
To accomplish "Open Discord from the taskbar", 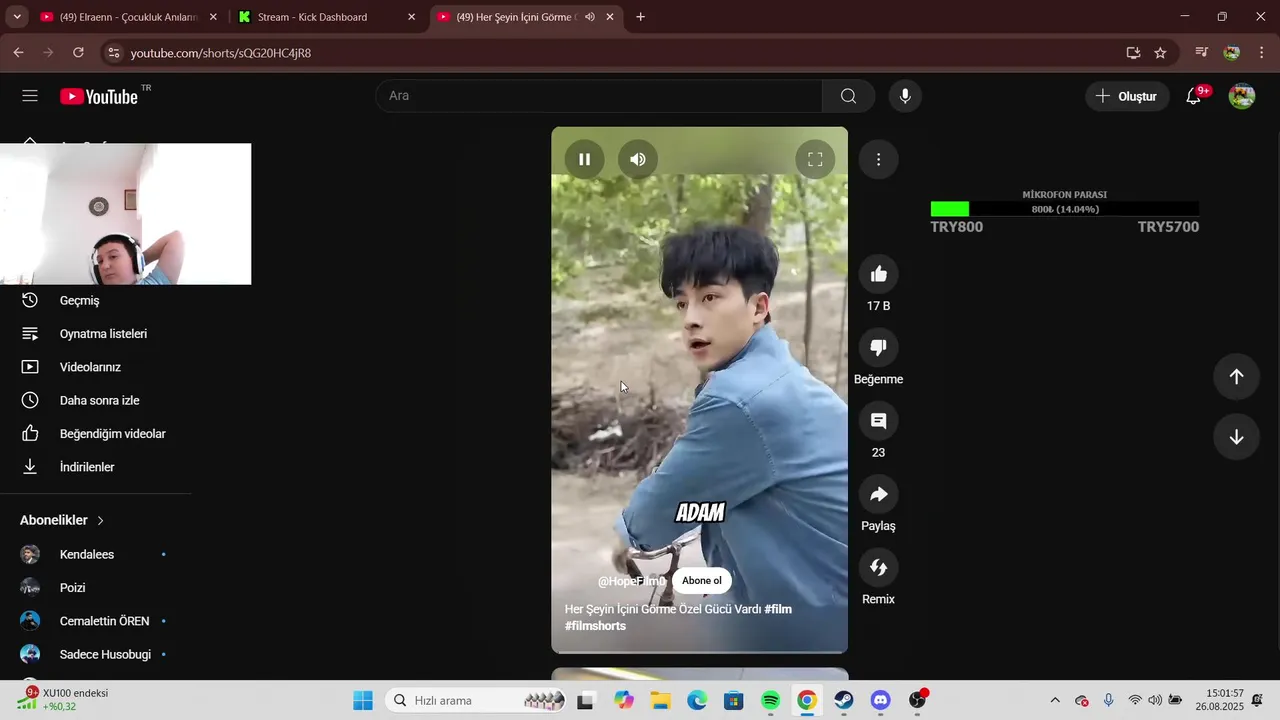I will tap(880, 700).
